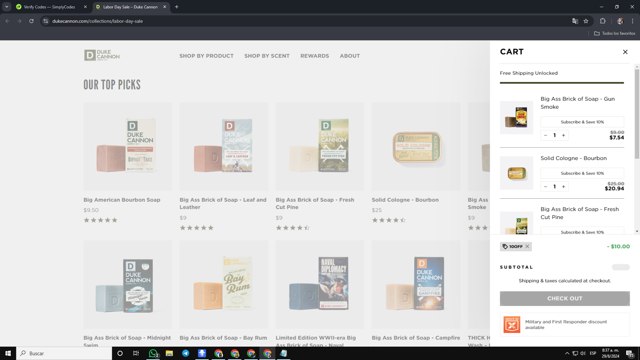640x360 pixels.
Task: Decrease quantity of Gun Smoke soap
Action: pyautogui.click(x=546, y=135)
